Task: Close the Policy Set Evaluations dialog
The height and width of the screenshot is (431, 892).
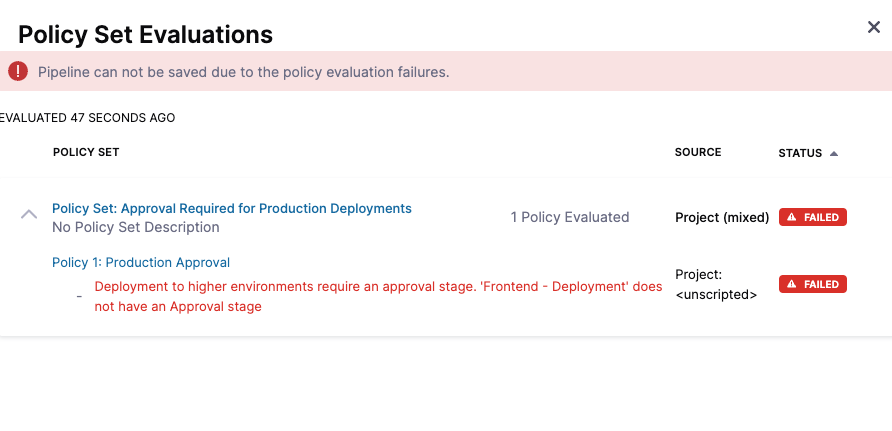Action: coord(873,28)
